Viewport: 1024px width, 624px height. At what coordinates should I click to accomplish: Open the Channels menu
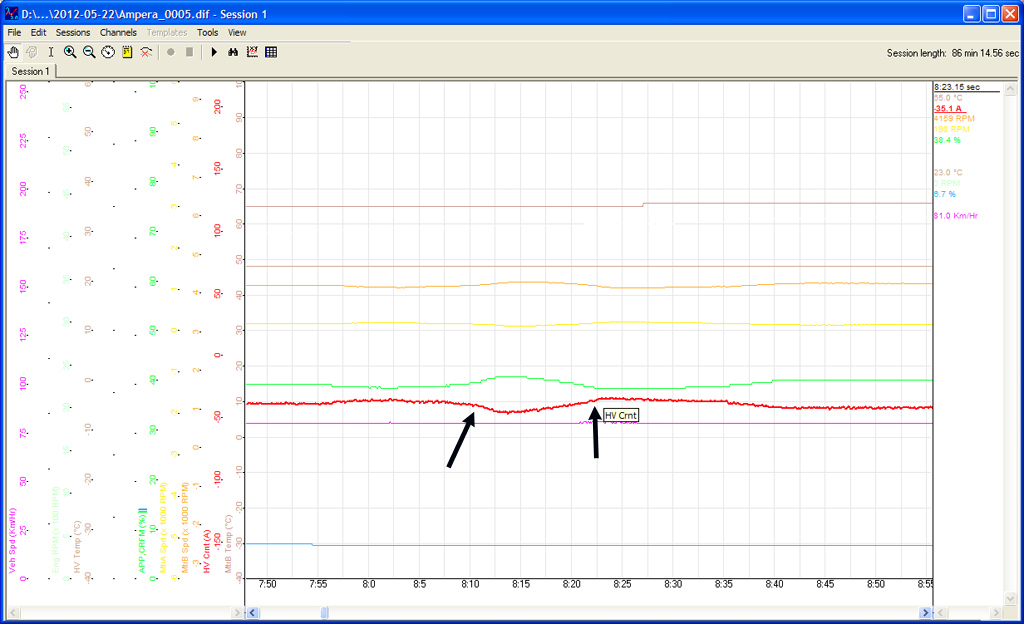118,32
